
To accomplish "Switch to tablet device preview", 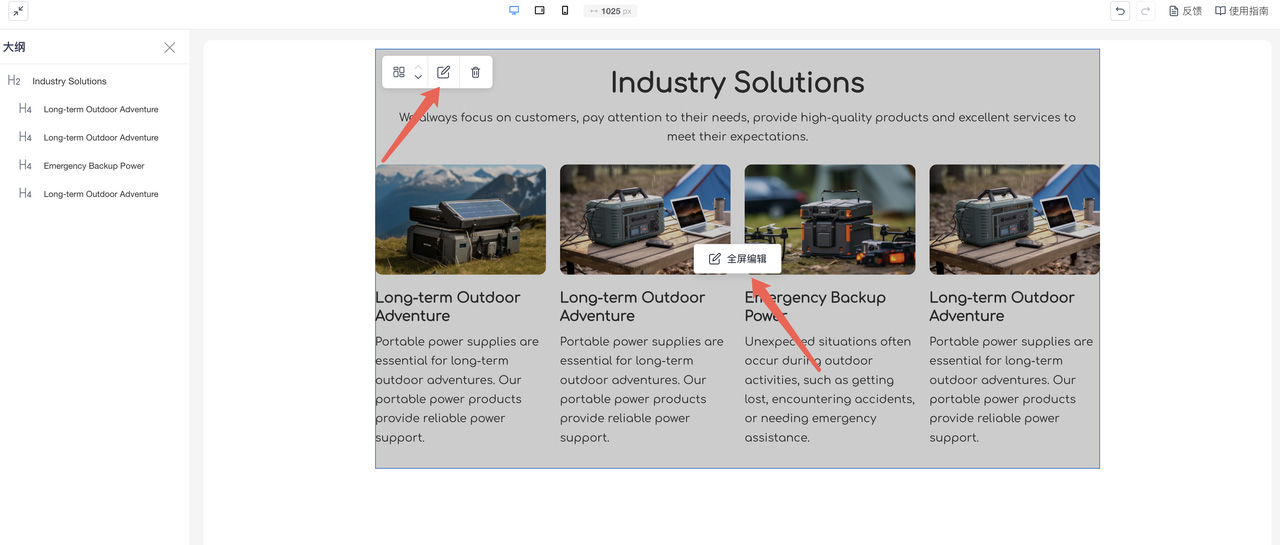I will 540,11.
